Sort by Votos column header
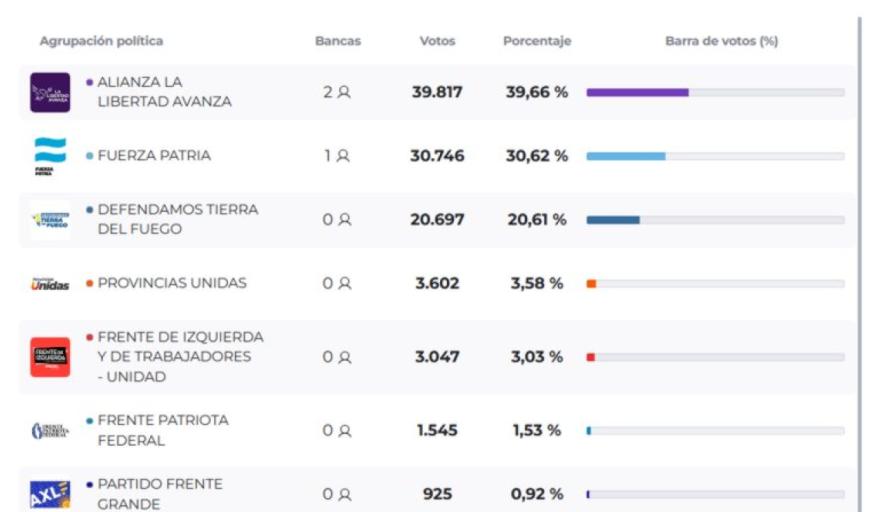 [x=437, y=42]
